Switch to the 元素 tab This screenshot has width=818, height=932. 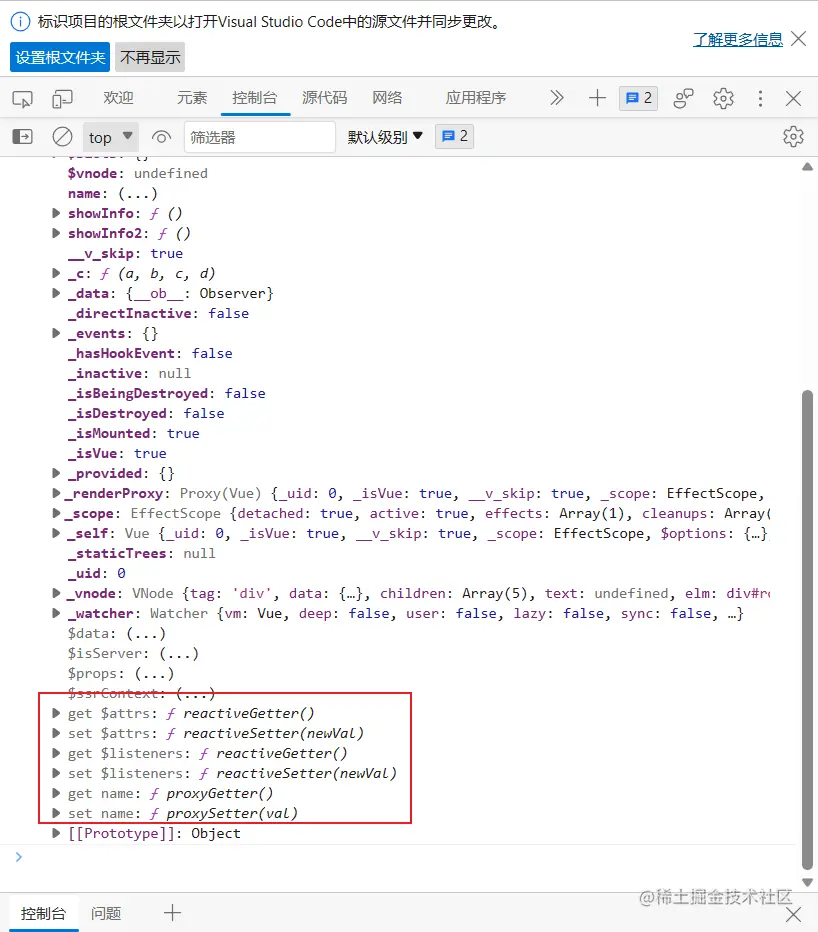point(191,98)
